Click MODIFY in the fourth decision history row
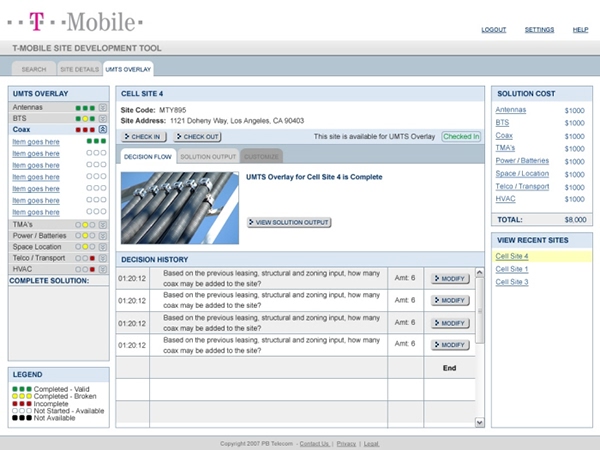This screenshot has width=600, height=450. point(450,345)
